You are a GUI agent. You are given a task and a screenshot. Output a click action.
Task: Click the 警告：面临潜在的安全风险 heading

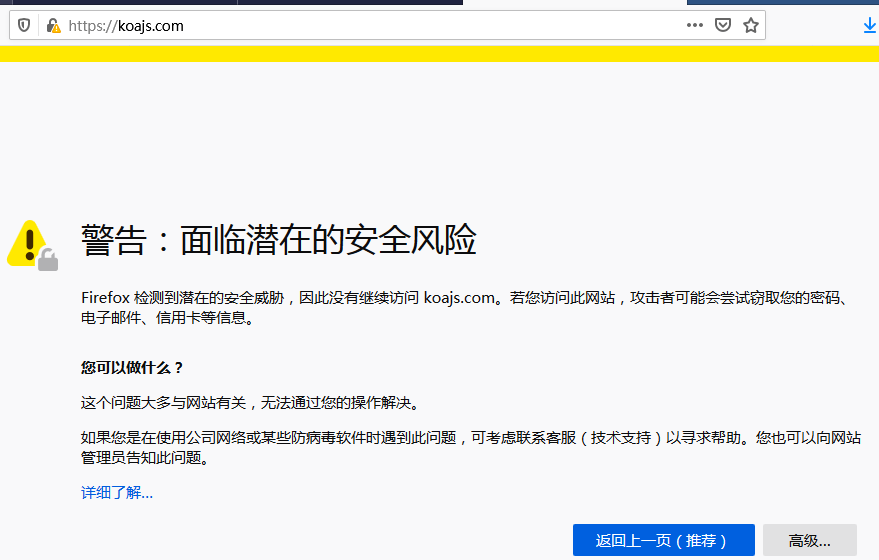click(x=278, y=241)
